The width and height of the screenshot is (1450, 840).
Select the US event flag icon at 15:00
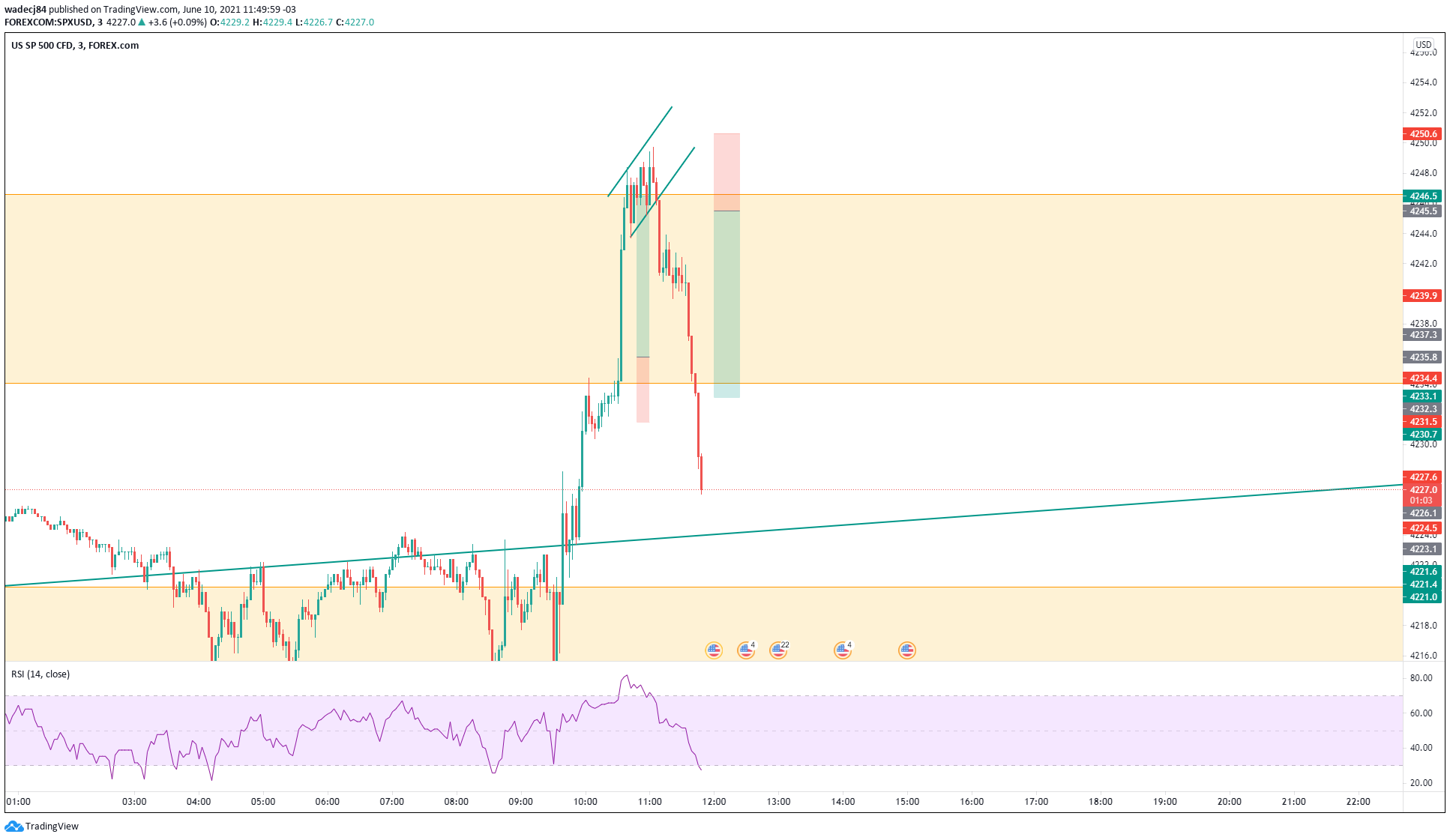coord(907,650)
